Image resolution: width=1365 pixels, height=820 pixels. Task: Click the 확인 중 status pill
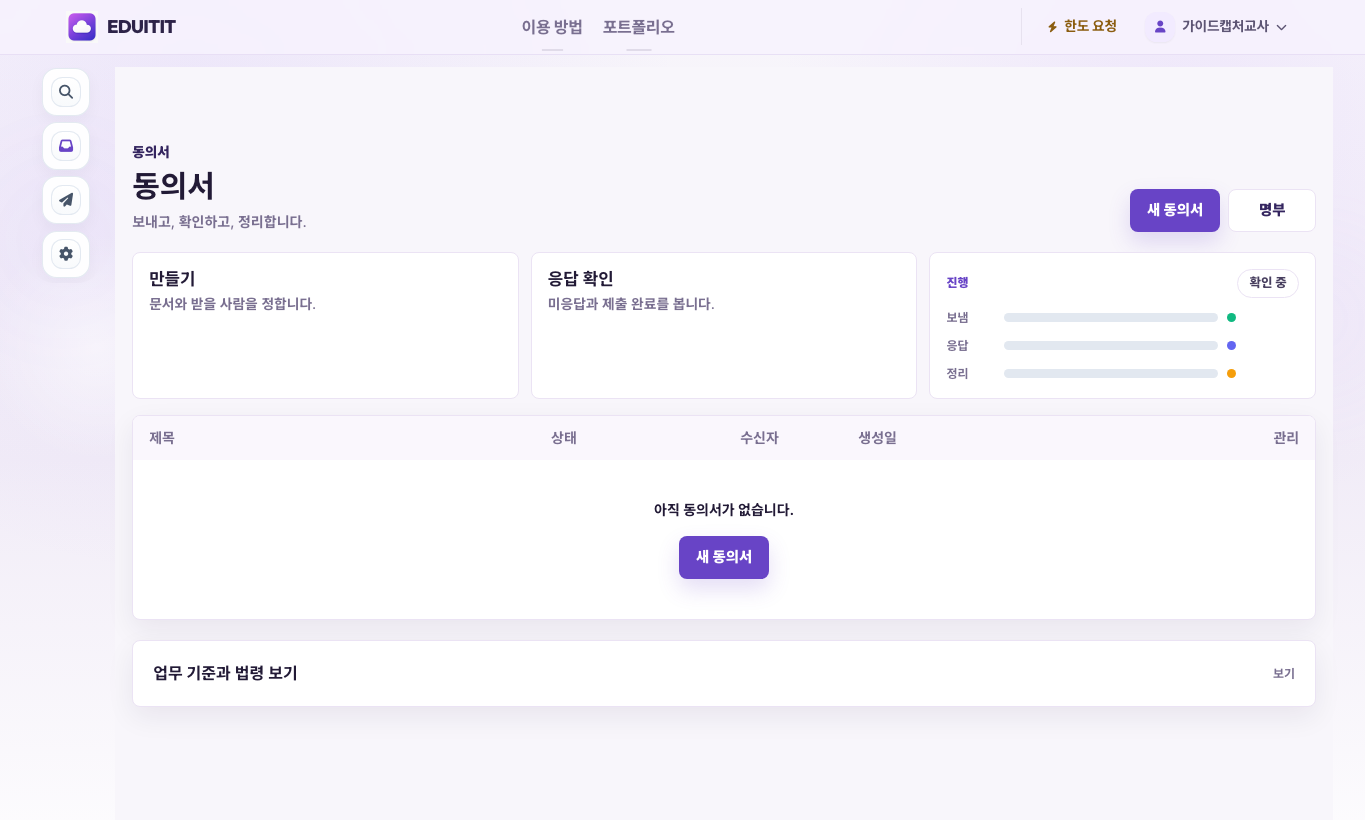click(x=1268, y=283)
